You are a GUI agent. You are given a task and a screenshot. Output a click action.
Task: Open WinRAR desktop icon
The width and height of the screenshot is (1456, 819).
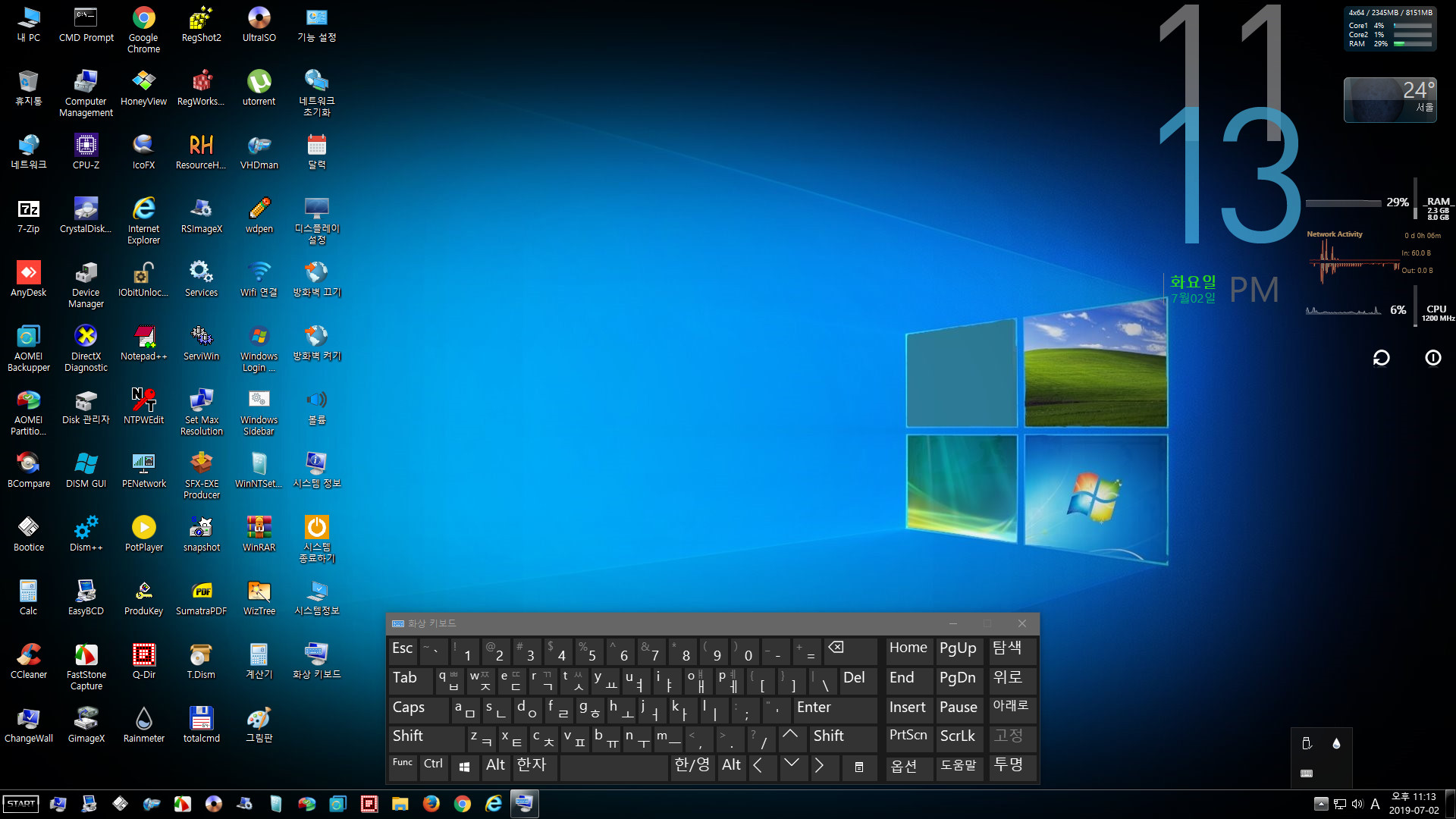[x=259, y=534]
